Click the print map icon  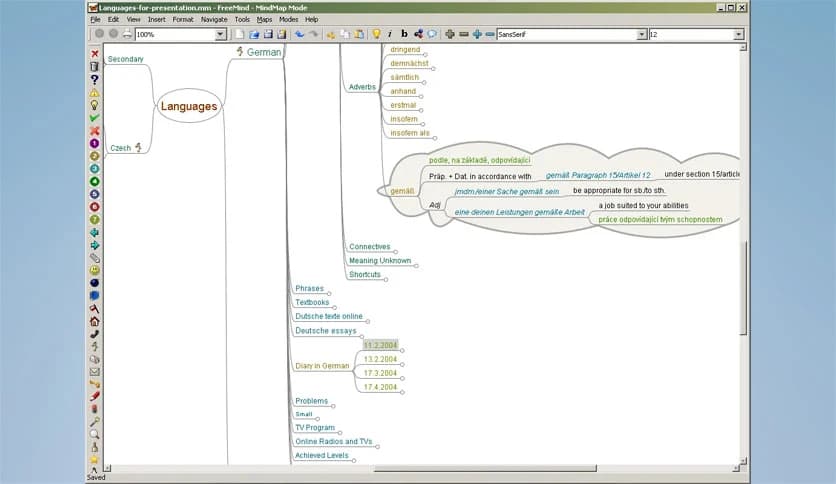[x=127, y=34]
